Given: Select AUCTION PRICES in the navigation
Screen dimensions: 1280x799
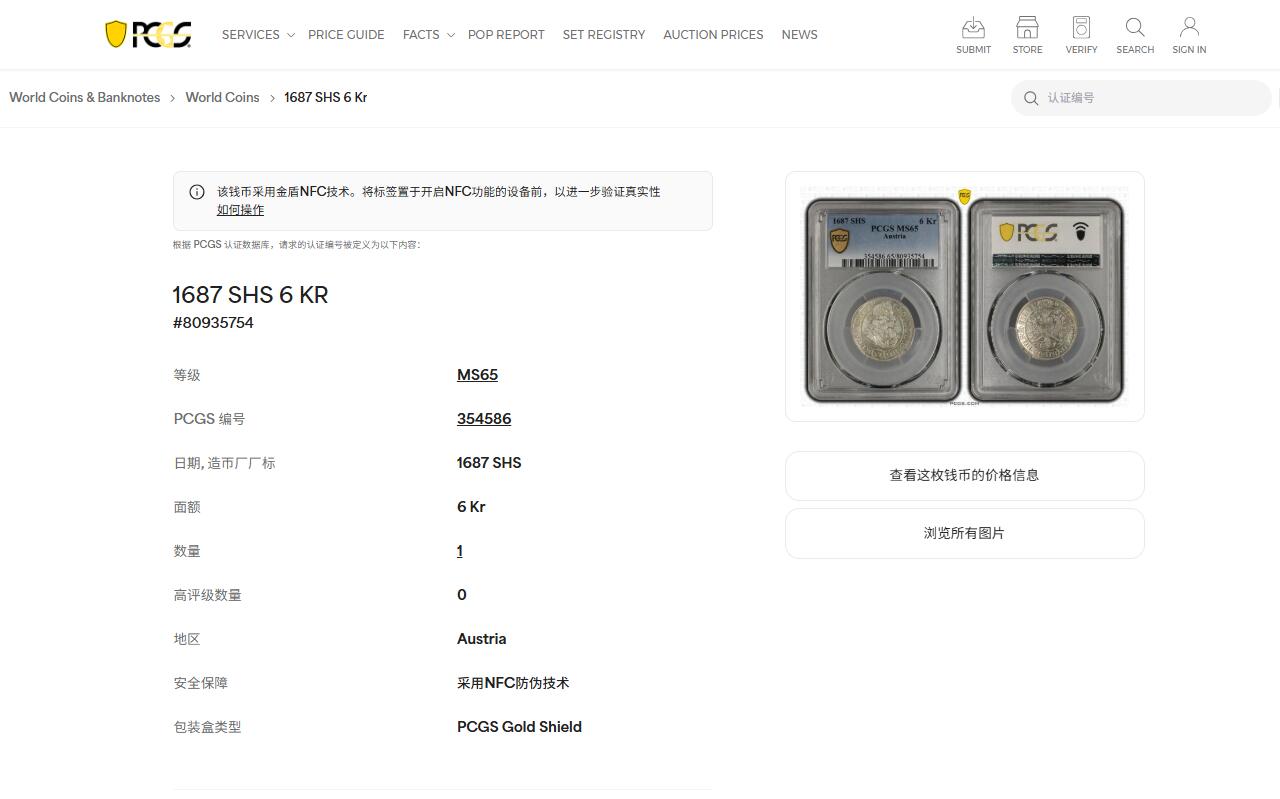Looking at the screenshot, I should (713, 34).
